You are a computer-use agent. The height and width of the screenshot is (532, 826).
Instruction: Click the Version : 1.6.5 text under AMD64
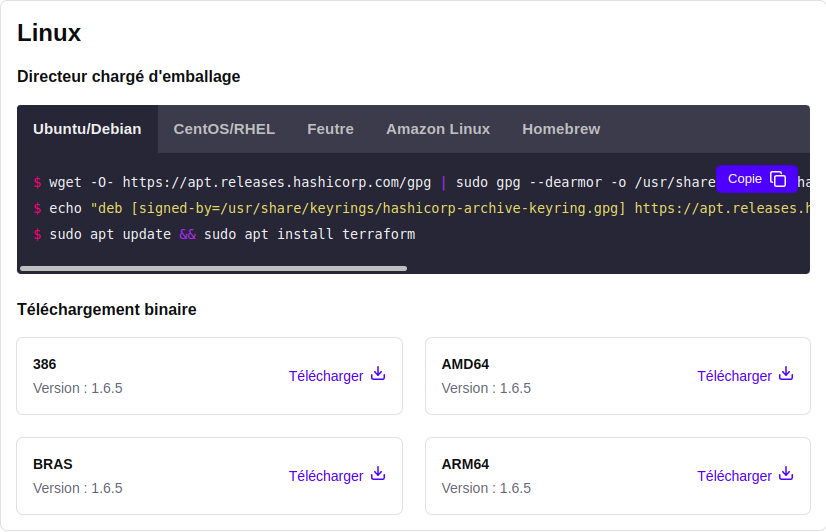click(x=486, y=388)
